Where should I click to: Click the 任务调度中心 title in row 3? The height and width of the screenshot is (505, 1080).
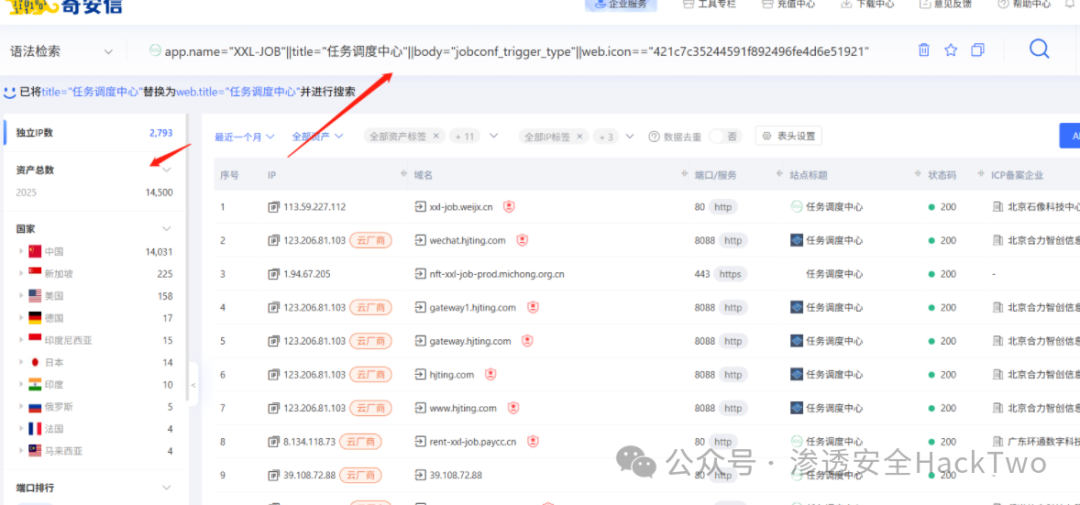tap(834, 274)
